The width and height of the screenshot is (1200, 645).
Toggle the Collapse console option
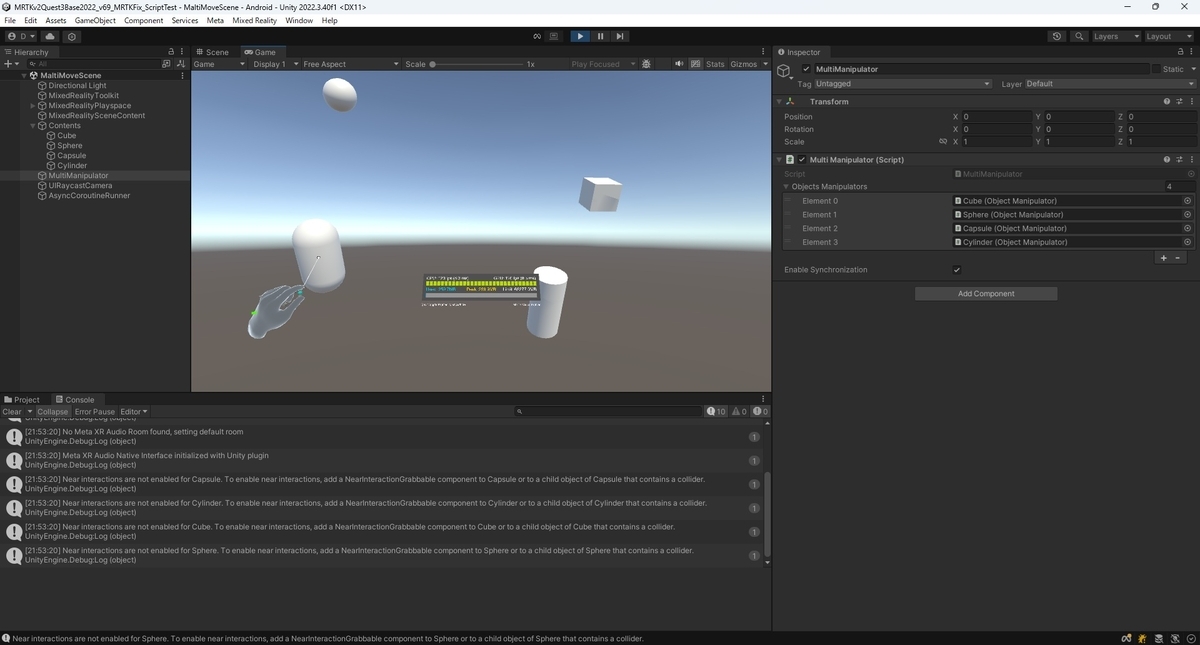tap(53, 412)
